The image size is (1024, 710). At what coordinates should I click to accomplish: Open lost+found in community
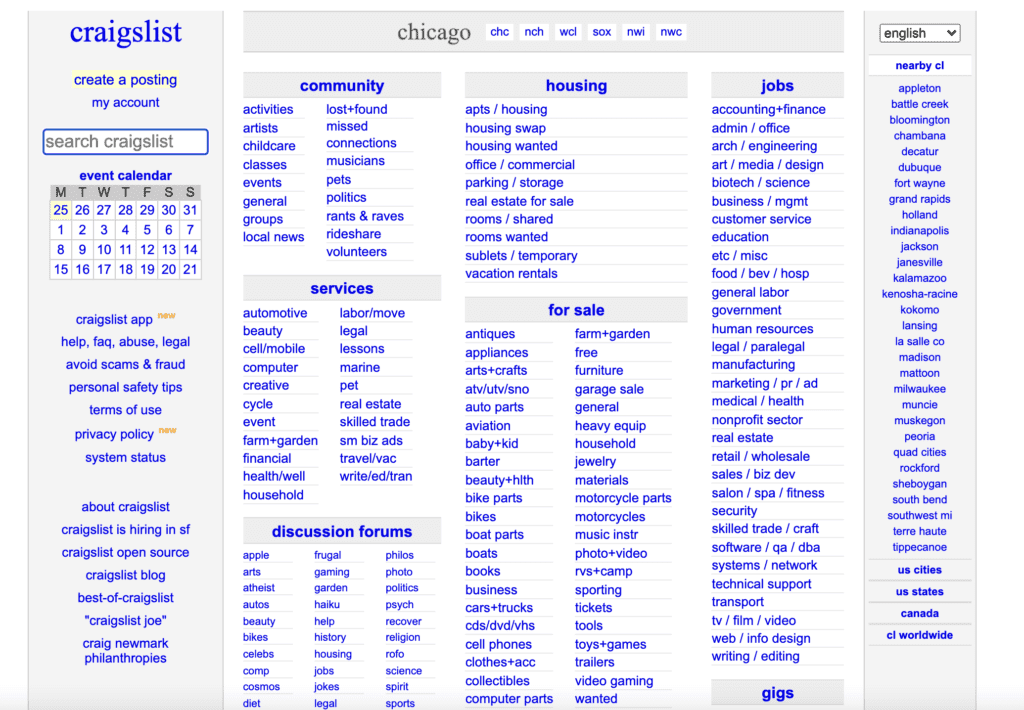click(x=357, y=110)
